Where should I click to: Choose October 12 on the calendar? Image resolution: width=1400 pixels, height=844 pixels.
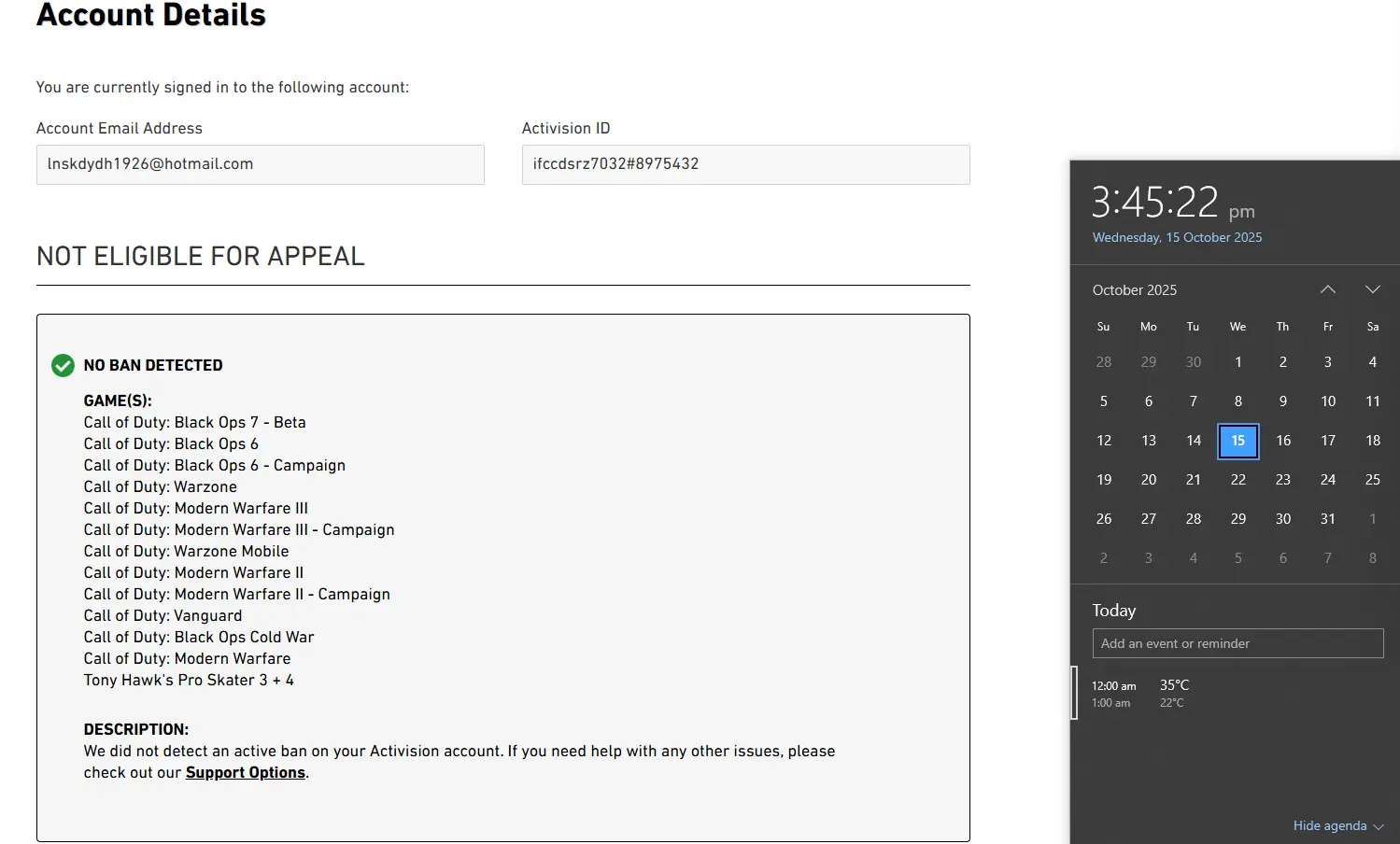[x=1104, y=441]
